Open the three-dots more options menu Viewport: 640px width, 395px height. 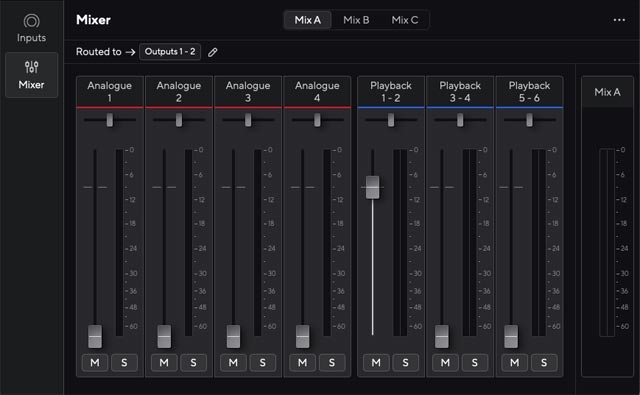619,20
